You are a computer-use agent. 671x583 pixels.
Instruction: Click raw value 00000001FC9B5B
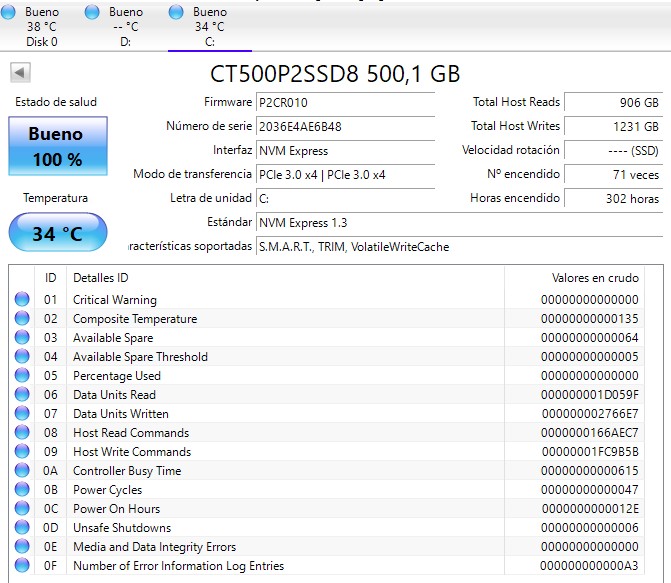590,452
